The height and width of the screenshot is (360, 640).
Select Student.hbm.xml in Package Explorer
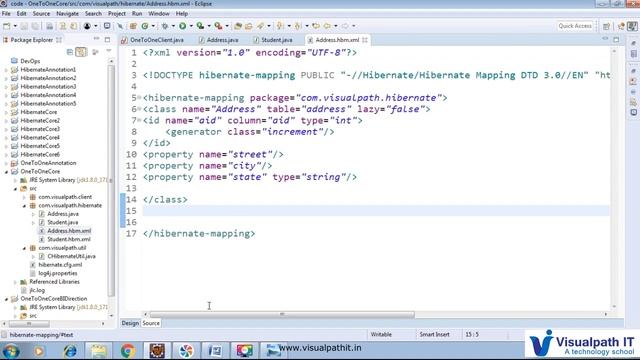coord(69,240)
